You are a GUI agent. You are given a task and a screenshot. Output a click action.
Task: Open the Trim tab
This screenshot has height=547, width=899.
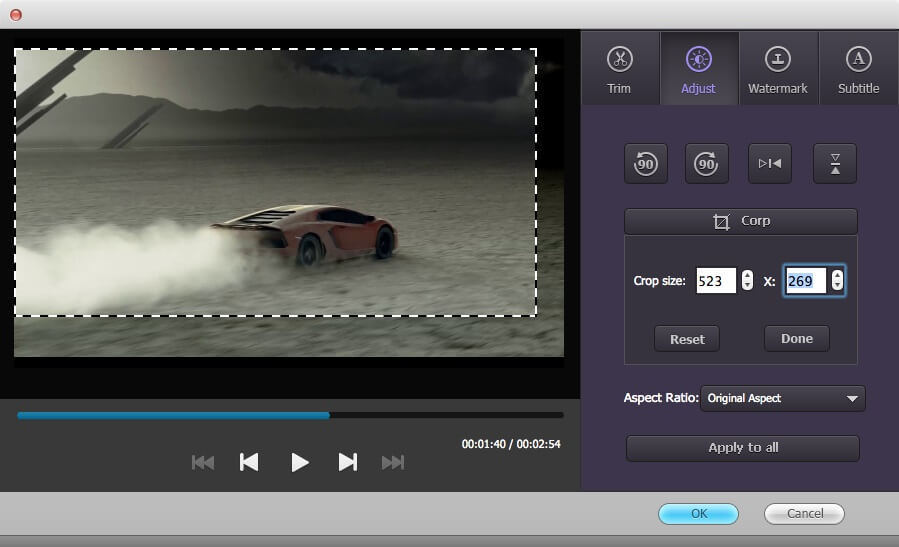[620, 68]
